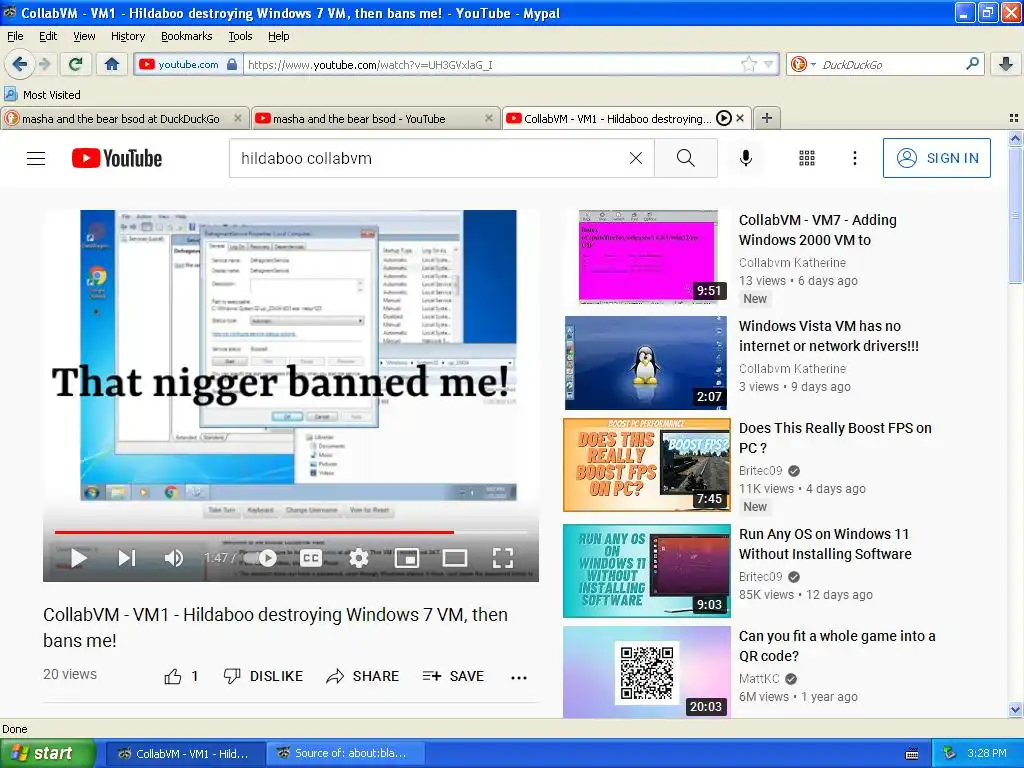Open the View menu
The image size is (1024, 768).
[x=84, y=36]
